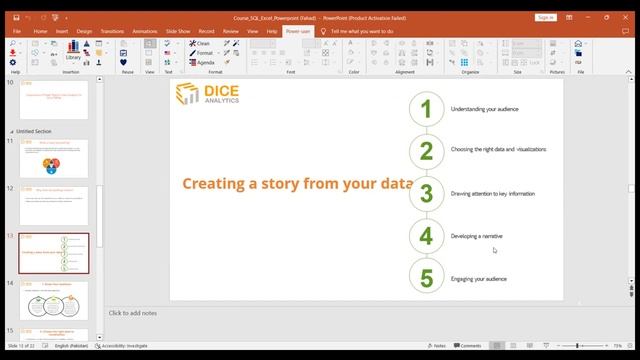
Task: Switch to Reading view in status bar
Action: pos(529,346)
